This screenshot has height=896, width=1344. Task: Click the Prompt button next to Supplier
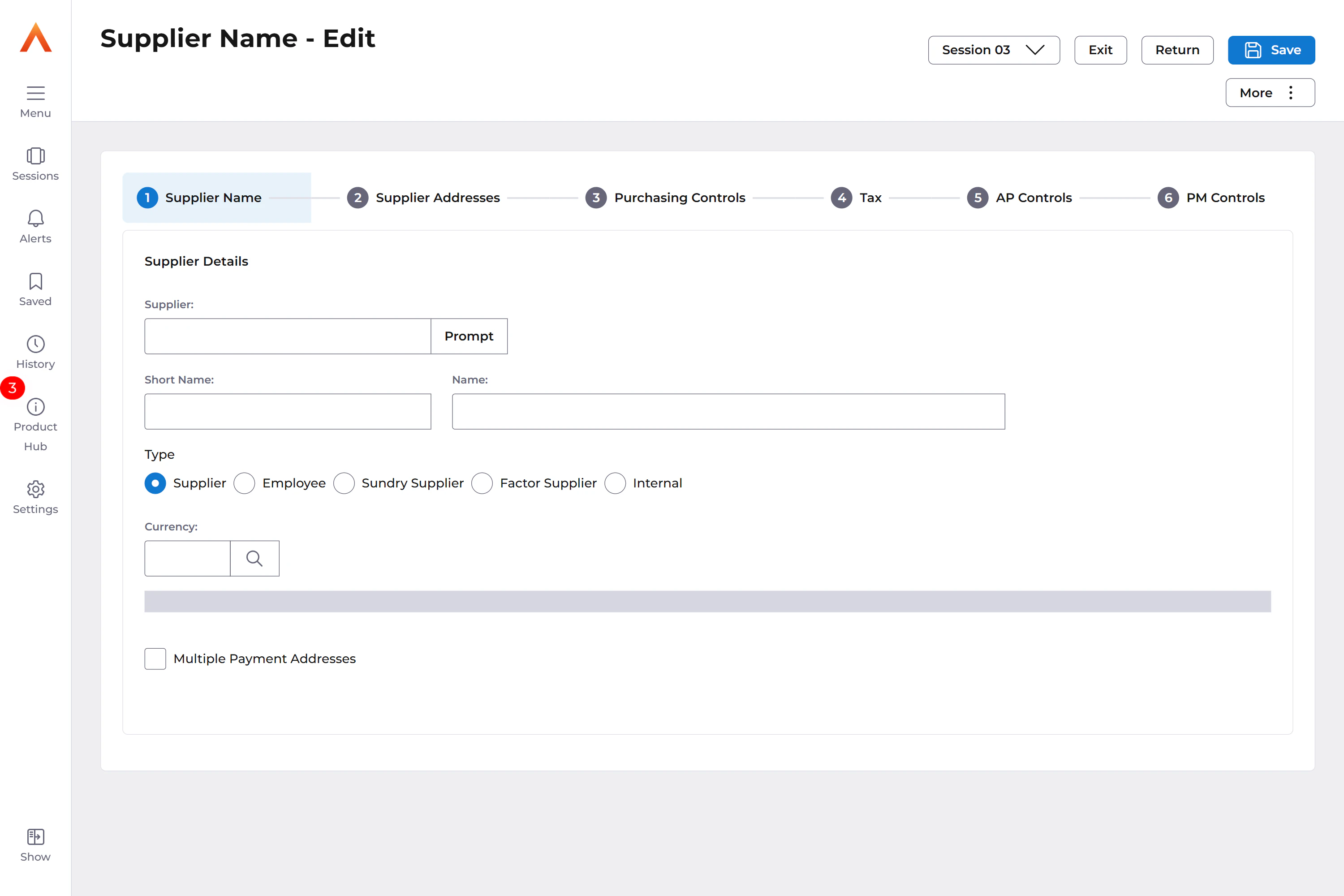click(469, 336)
